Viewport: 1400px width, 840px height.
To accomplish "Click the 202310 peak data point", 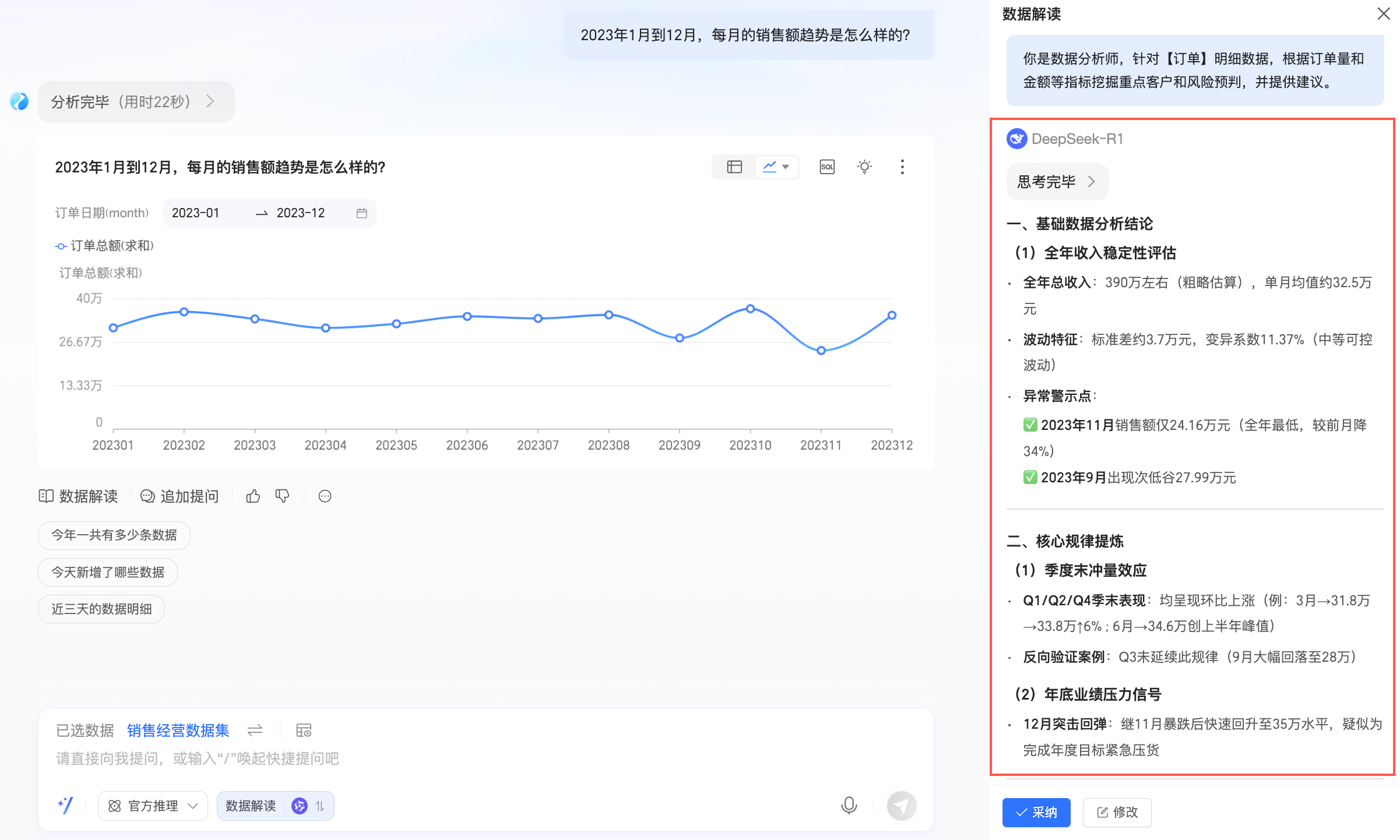I will point(751,309).
